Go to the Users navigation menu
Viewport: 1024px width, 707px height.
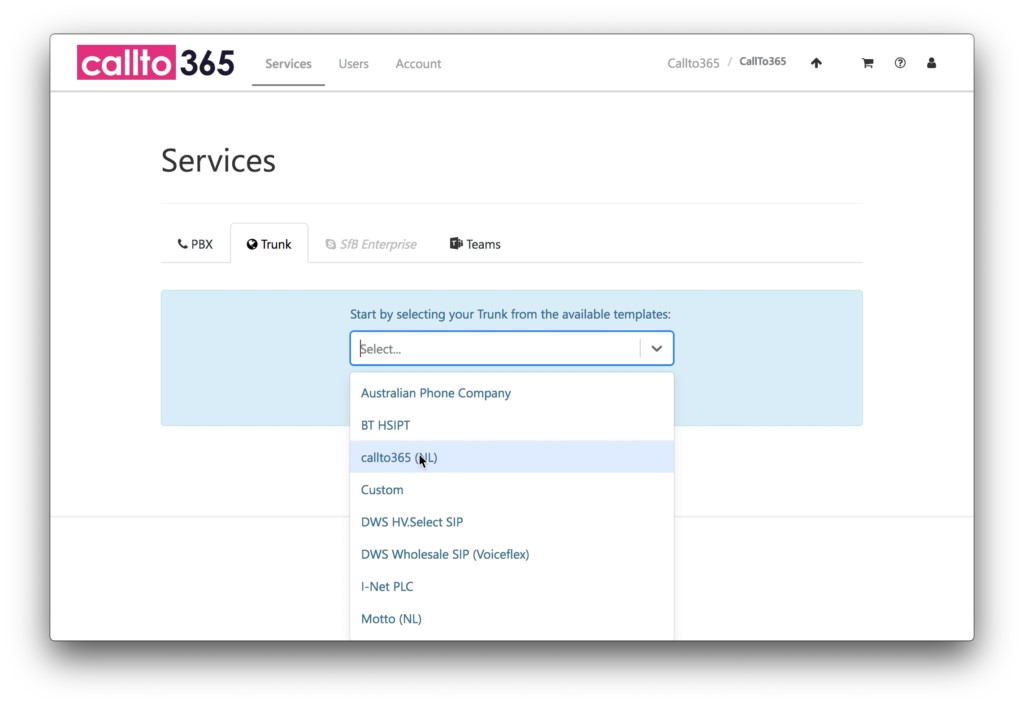coord(353,63)
